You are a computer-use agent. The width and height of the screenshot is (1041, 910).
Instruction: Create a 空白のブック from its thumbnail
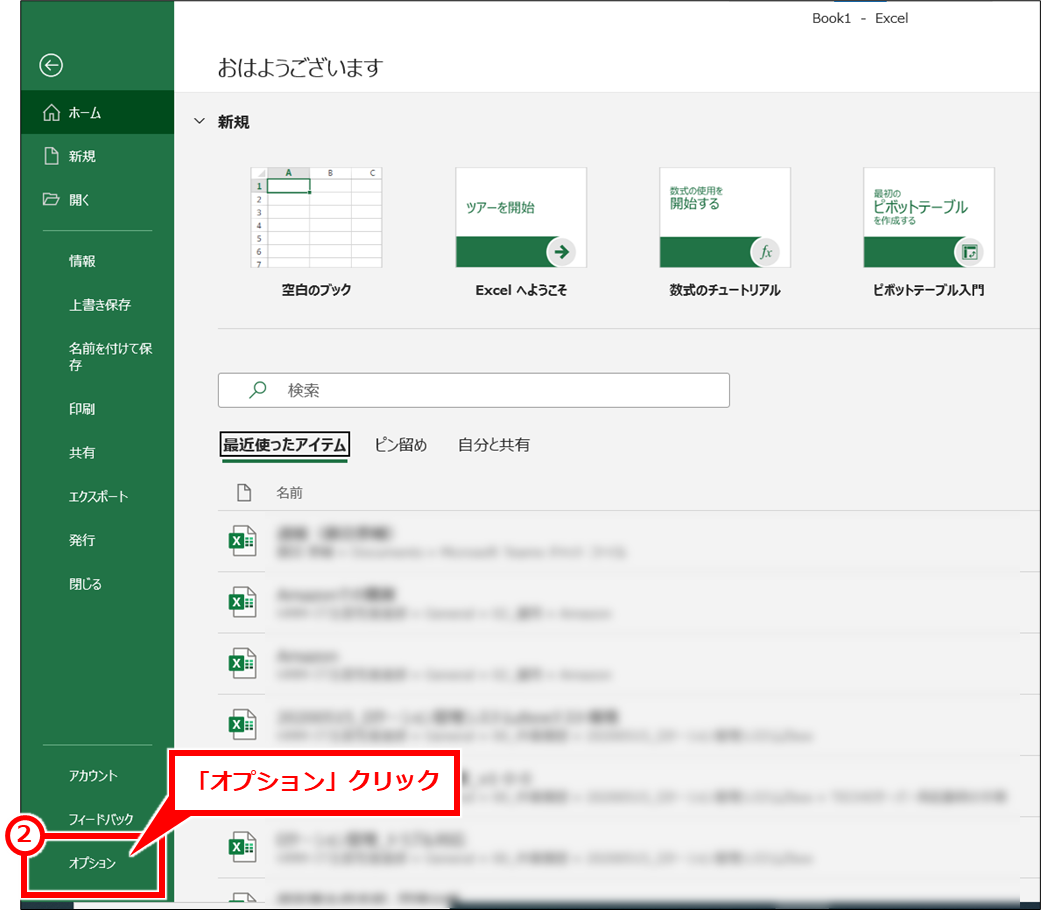coord(316,218)
